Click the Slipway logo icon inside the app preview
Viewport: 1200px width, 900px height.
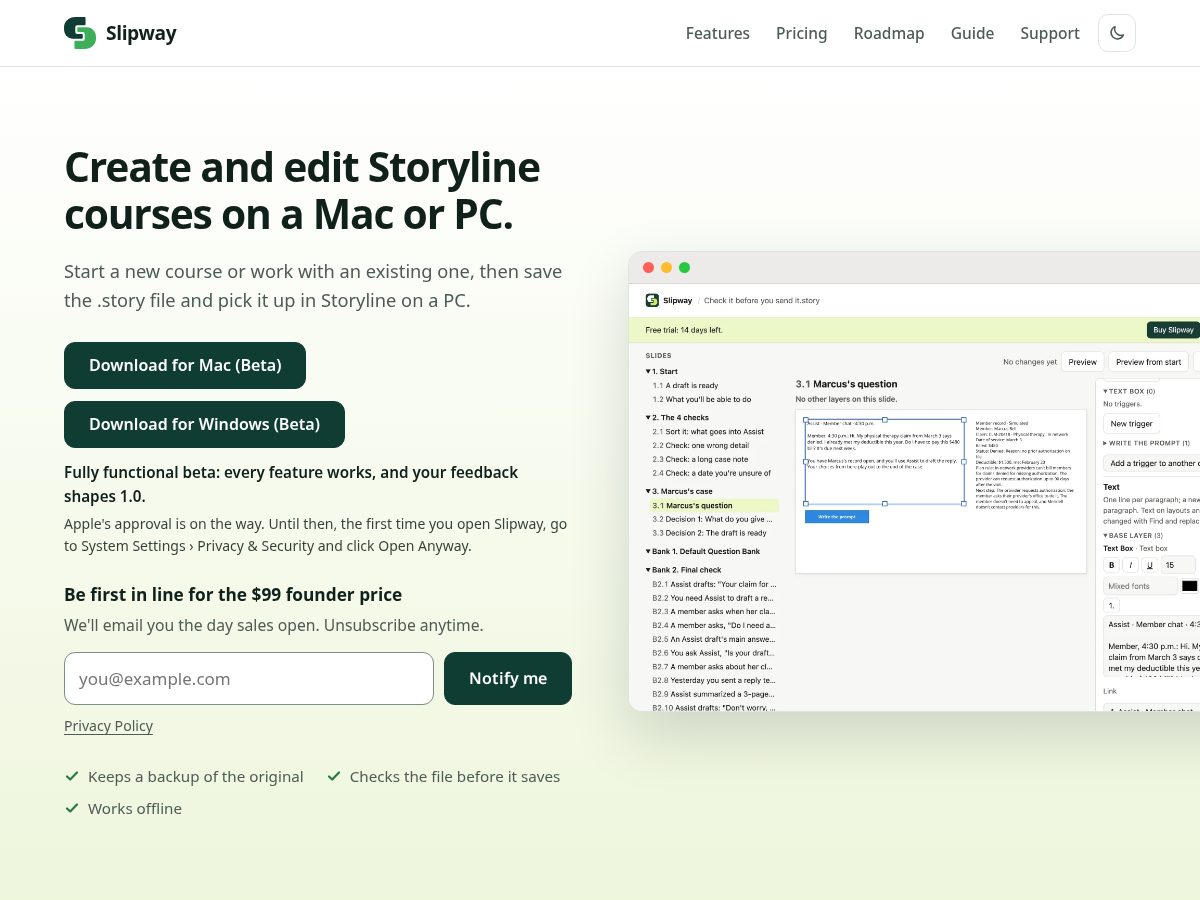tap(652, 300)
